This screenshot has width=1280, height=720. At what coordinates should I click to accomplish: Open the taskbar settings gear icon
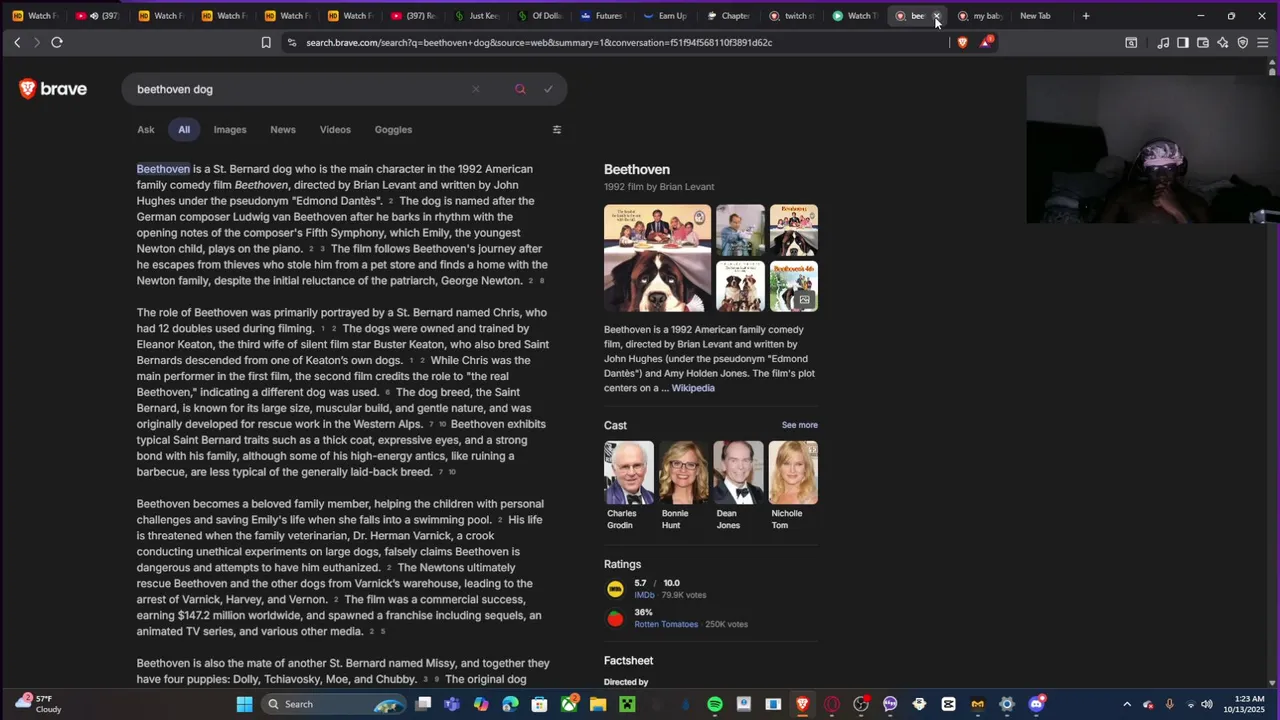point(1007,704)
